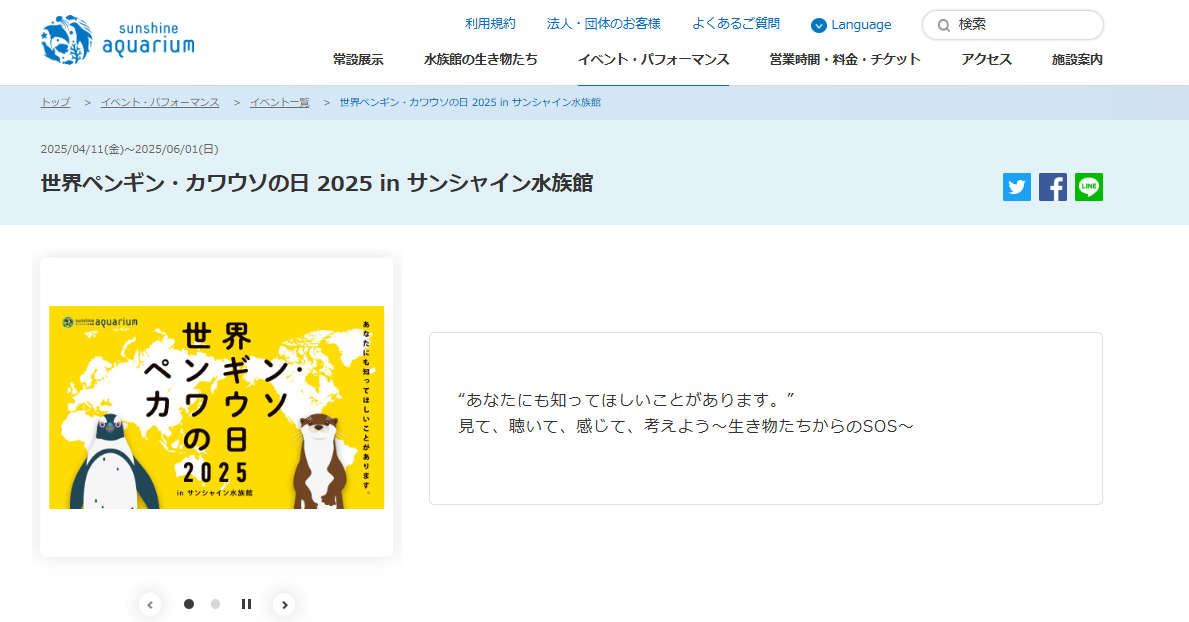Image resolution: width=1189 pixels, height=622 pixels.
Task: Open the 営業時間・料金・チケット menu
Action: 845,60
